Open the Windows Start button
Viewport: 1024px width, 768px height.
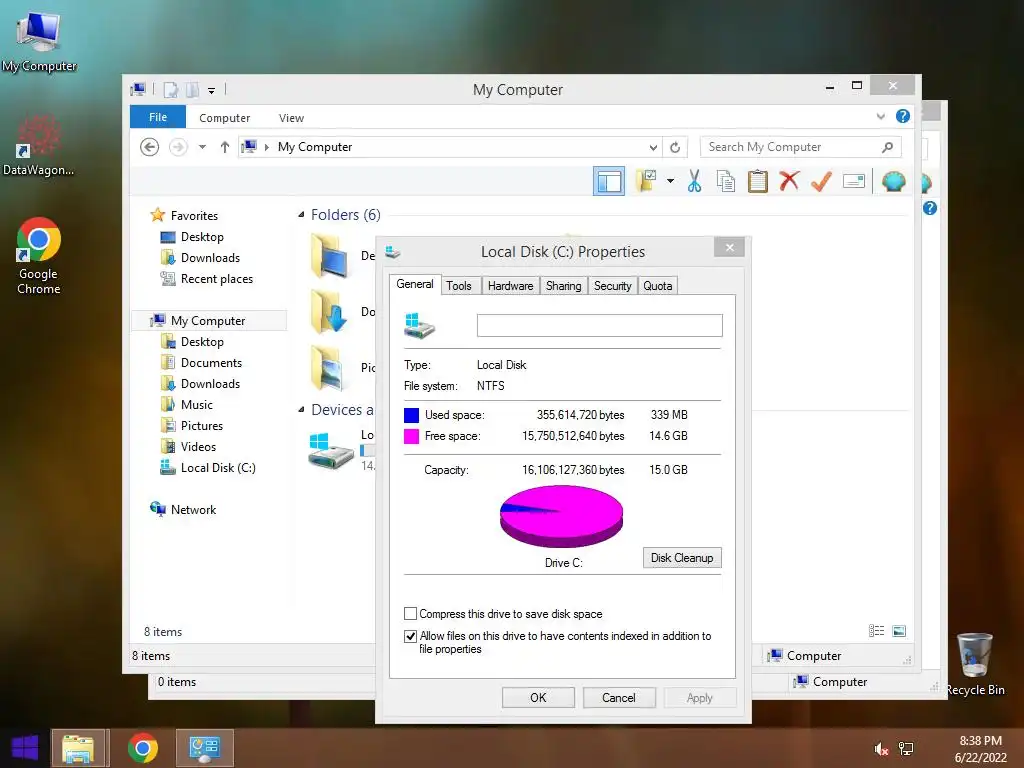[x=24, y=748]
